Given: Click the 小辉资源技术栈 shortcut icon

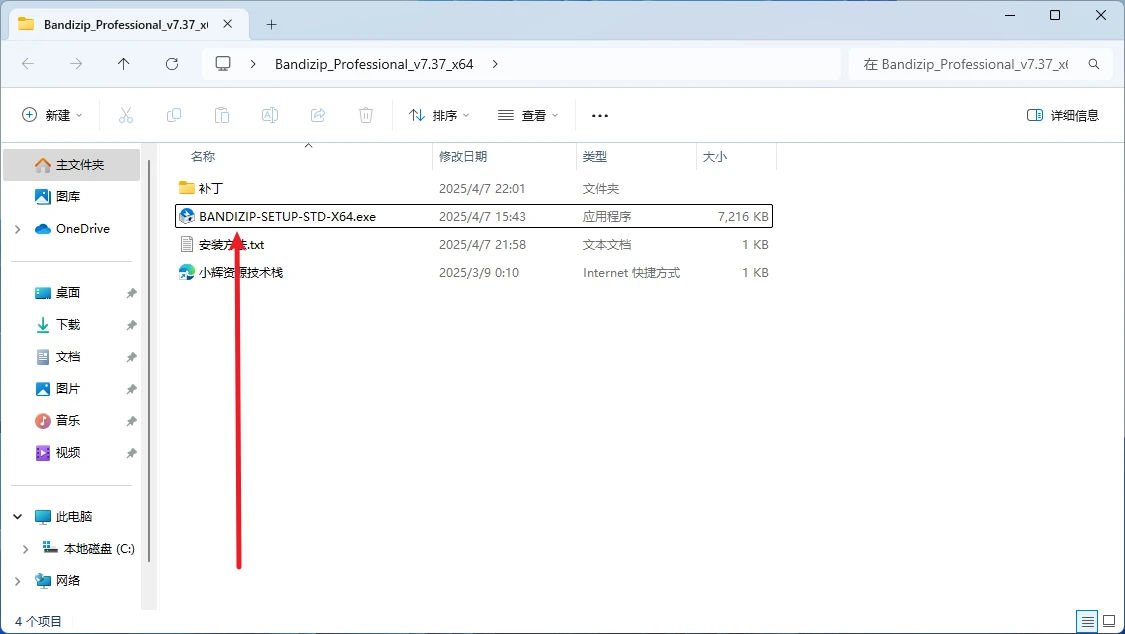Looking at the screenshot, I should [187, 273].
